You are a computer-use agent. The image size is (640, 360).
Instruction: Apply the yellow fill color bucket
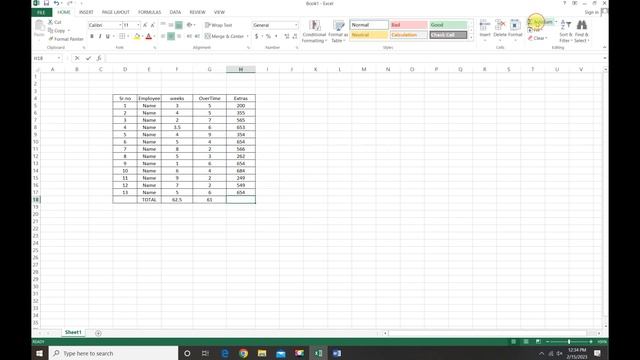(x=137, y=36)
